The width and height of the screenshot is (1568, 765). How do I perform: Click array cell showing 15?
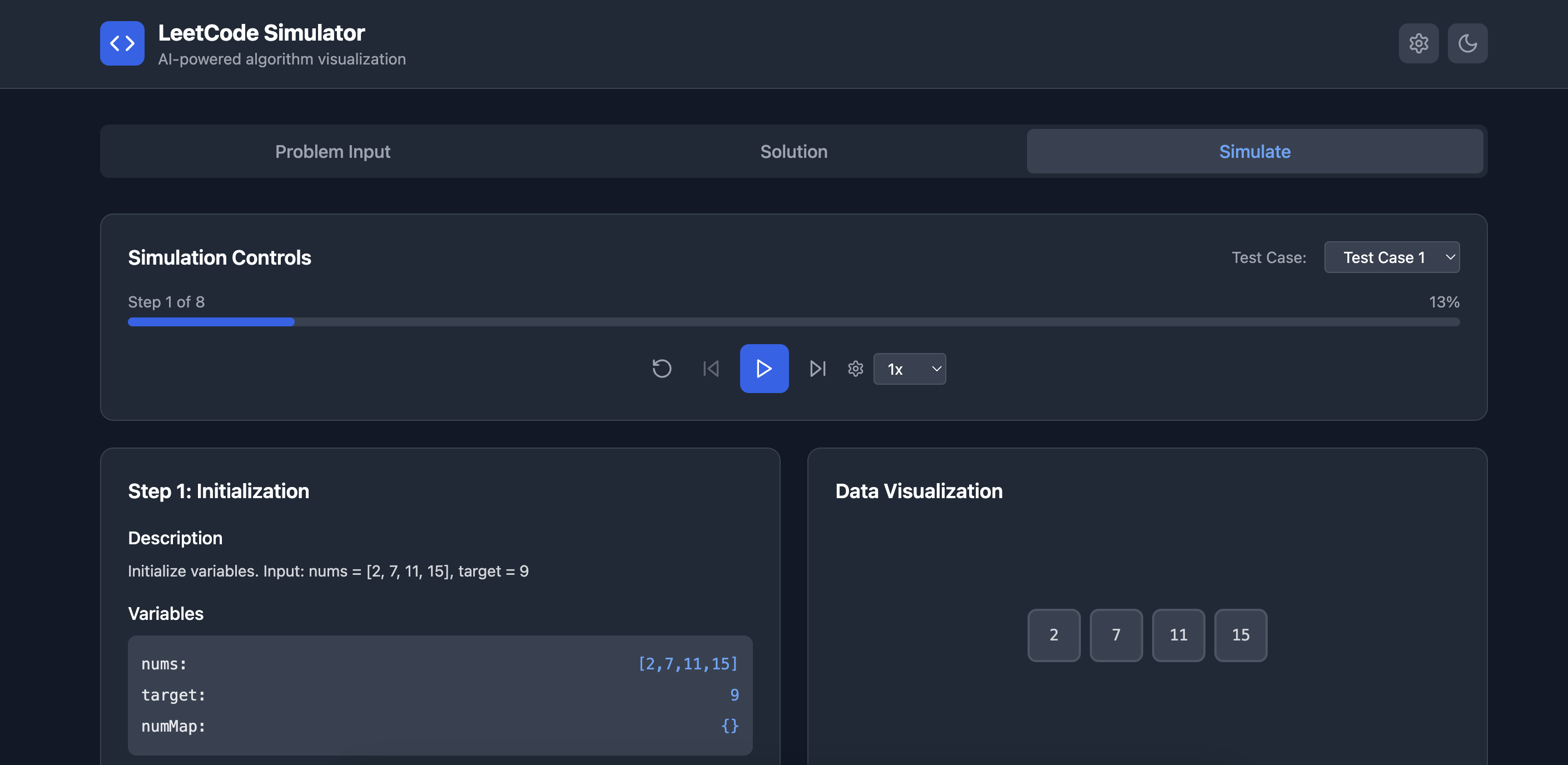tap(1240, 635)
